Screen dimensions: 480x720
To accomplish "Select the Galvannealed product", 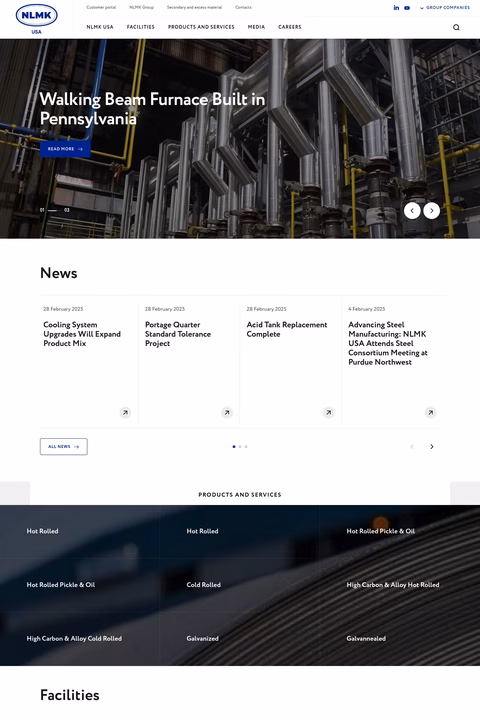I will 366,639.
